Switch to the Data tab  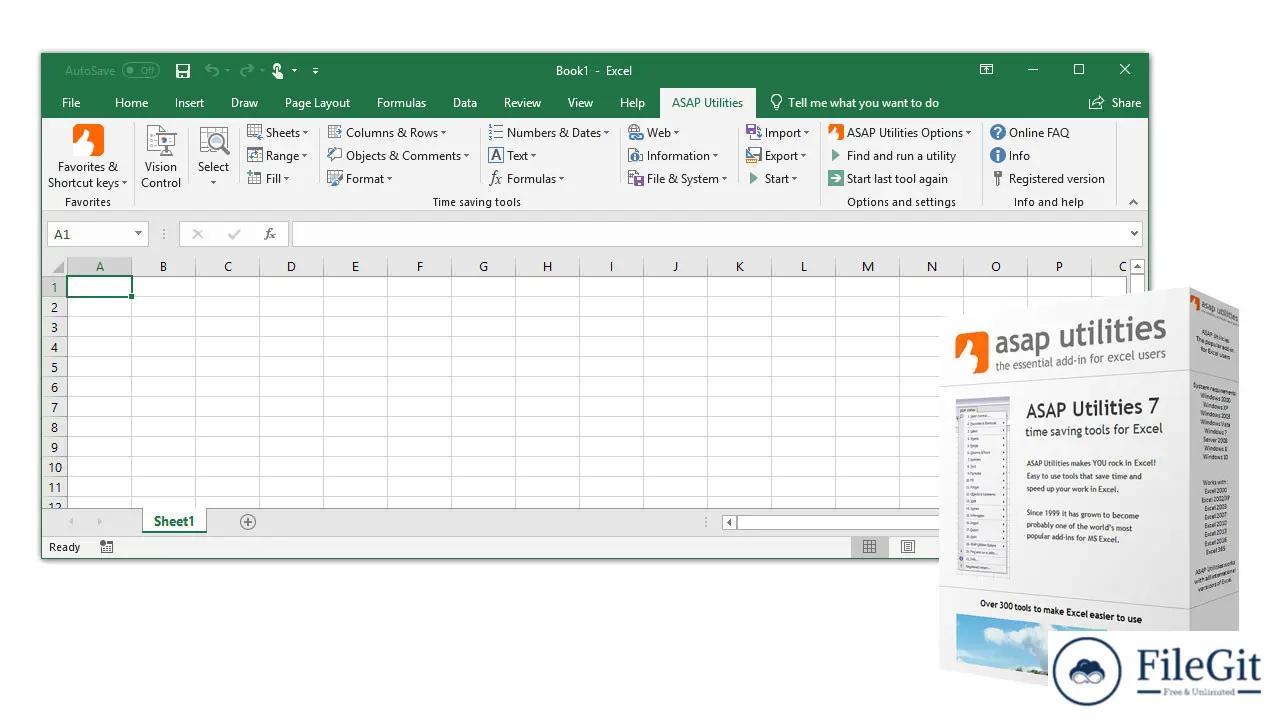tap(464, 103)
